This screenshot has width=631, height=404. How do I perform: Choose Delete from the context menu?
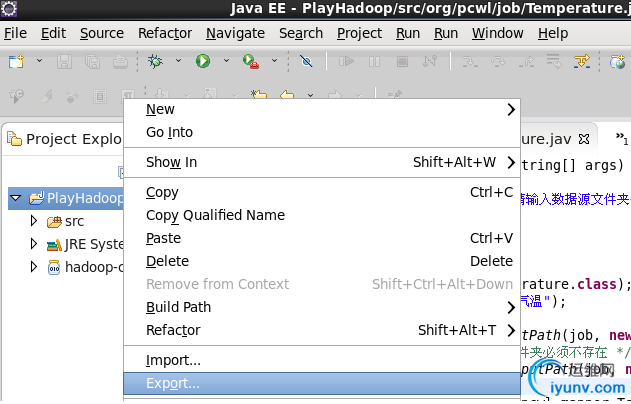click(x=322, y=261)
